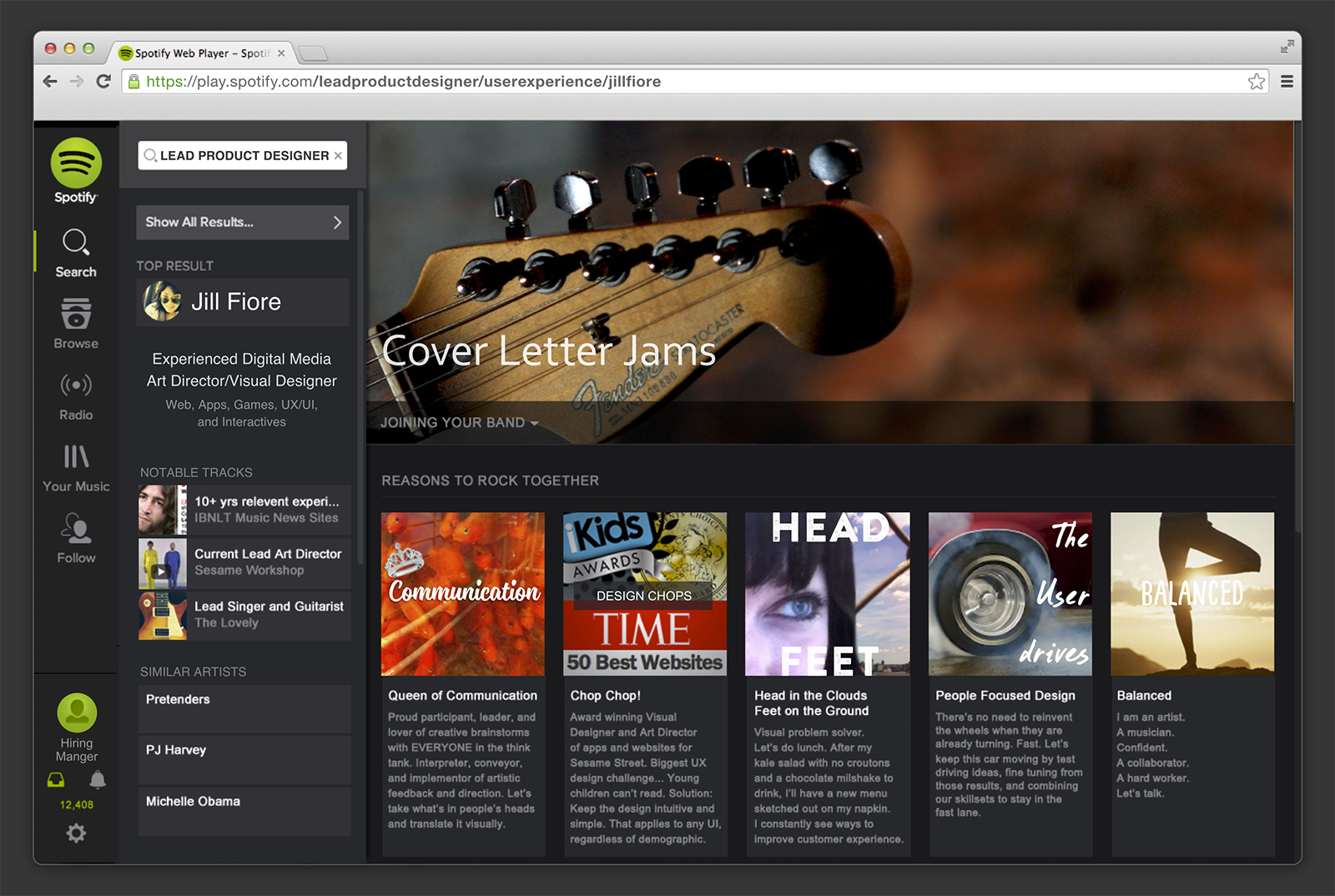Click the Queen of Communication title
Screen dimensions: 1335x896
click(462, 696)
